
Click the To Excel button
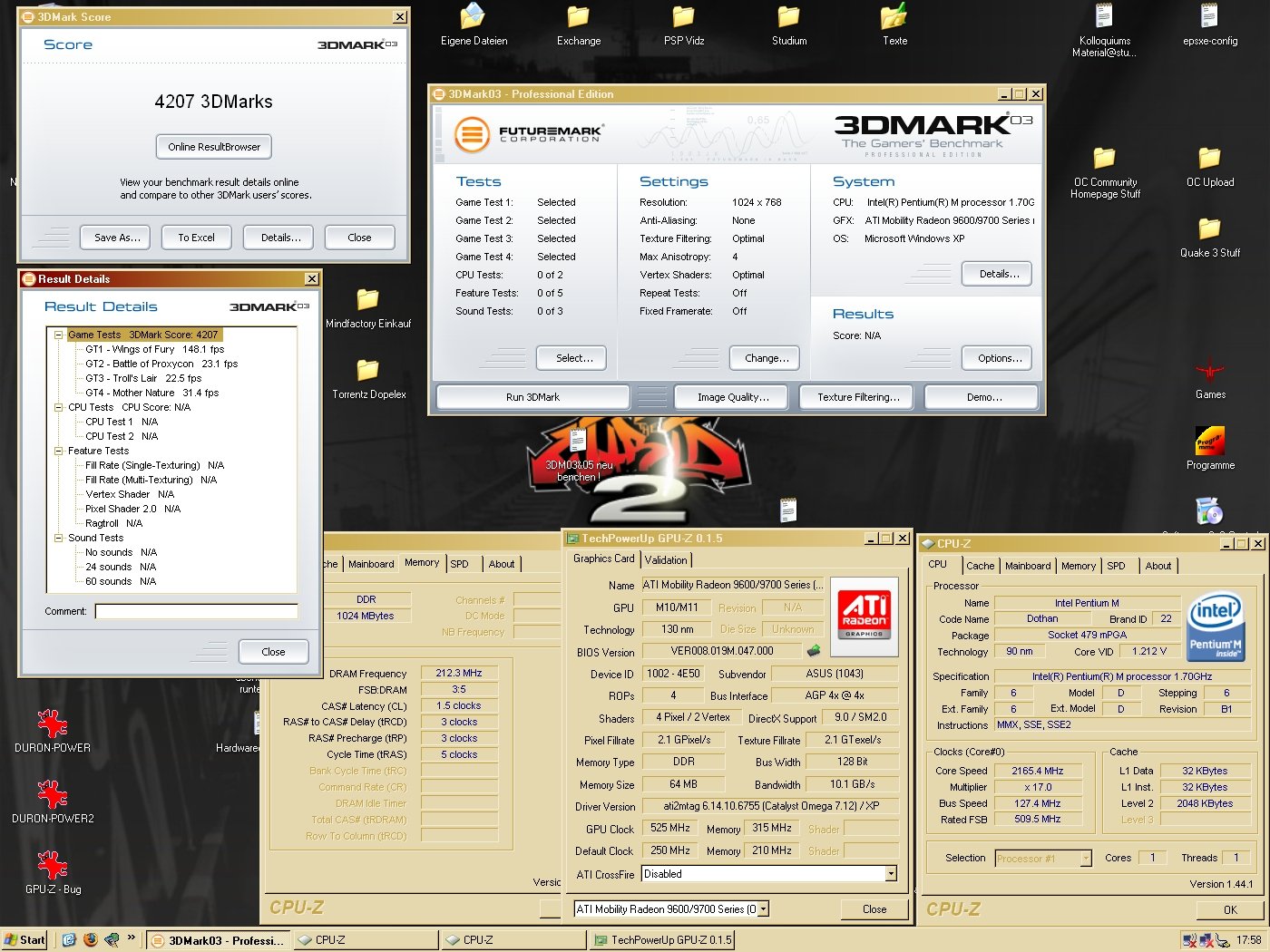tap(197, 238)
